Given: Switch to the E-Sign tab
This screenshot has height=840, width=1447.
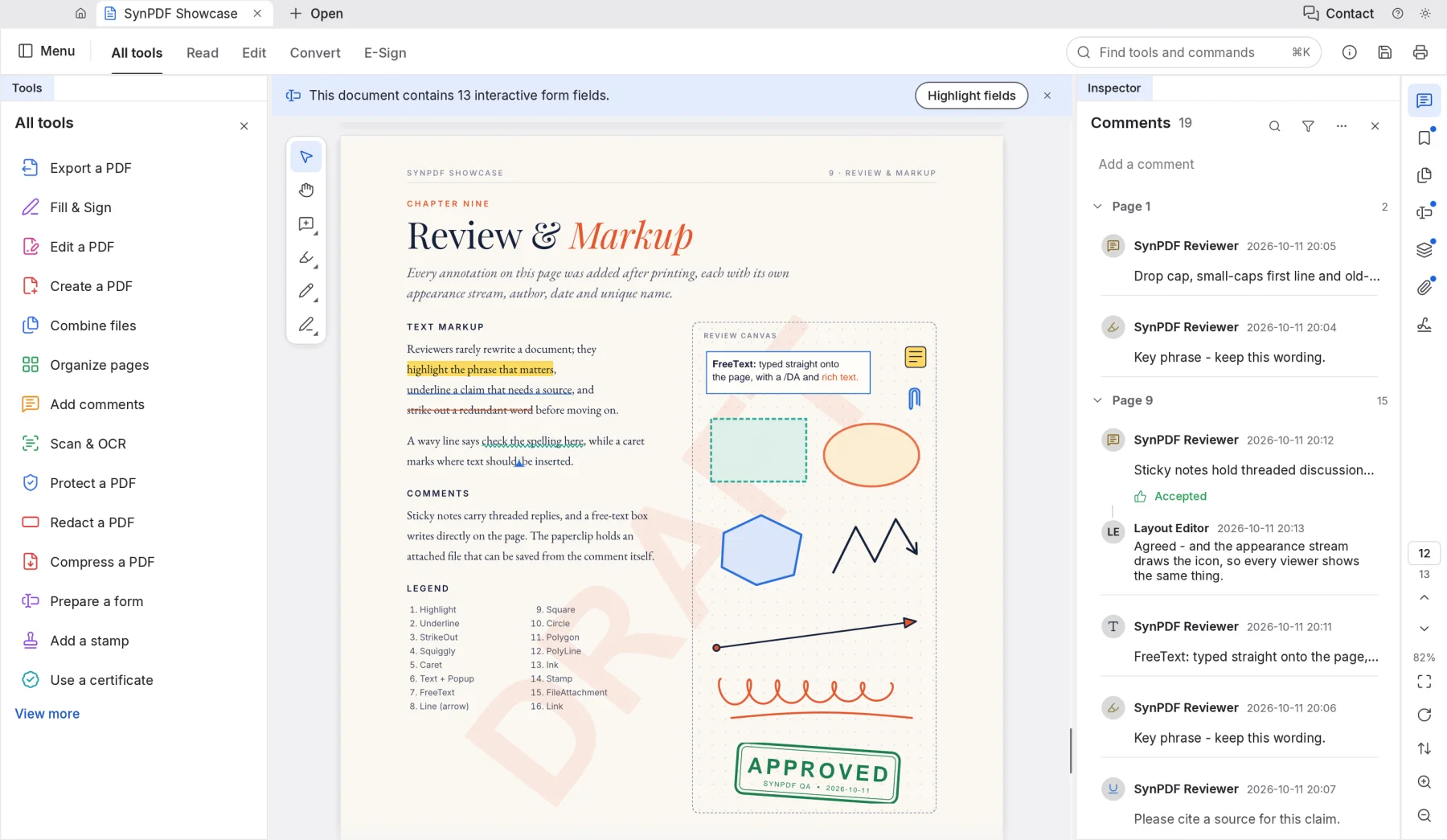Looking at the screenshot, I should coord(385,53).
